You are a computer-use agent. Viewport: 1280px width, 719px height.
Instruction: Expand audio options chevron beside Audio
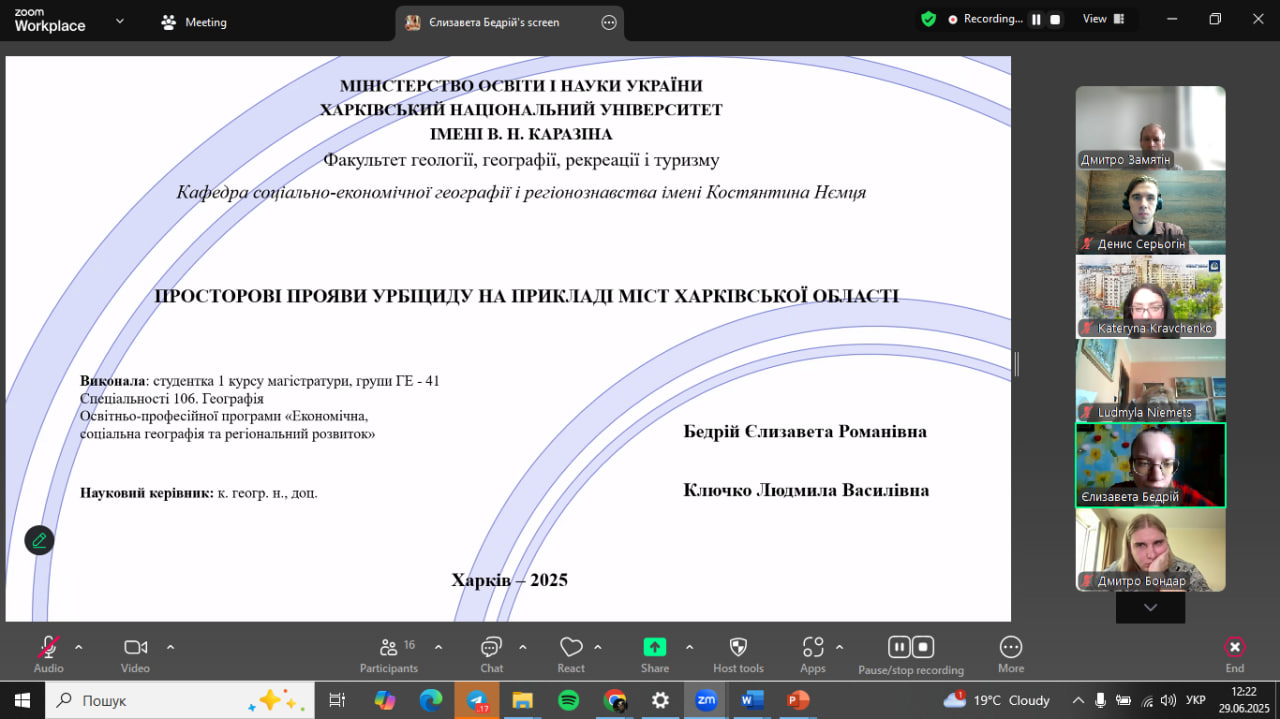click(79, 647)
